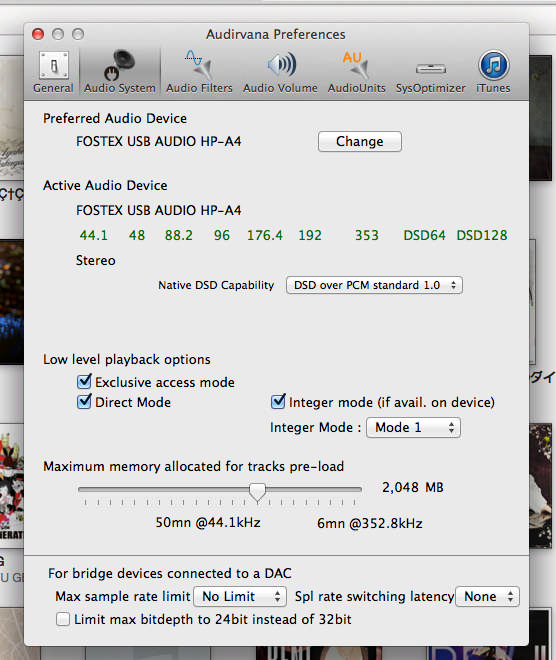
Task: Open Max sample rate limit dropdown
Action: [x=240, y=596]
